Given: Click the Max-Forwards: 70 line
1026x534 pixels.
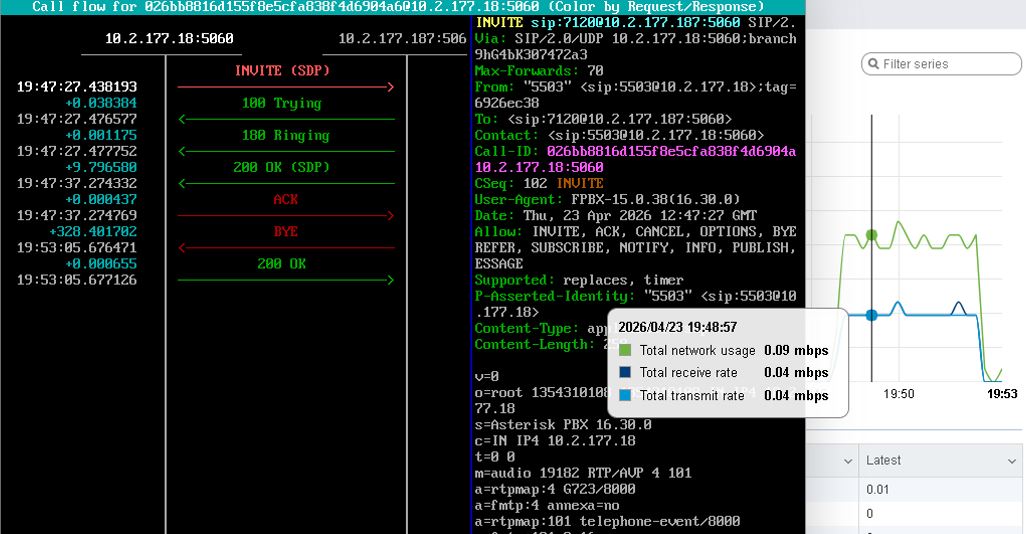Looking at the screenshot, I should (539, 71).
